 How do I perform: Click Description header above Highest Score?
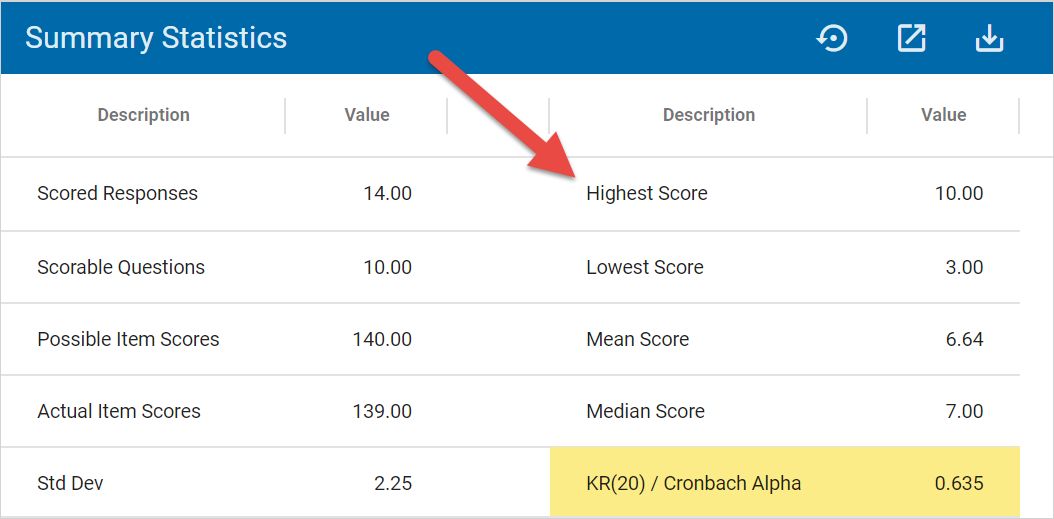pos(708,115)
